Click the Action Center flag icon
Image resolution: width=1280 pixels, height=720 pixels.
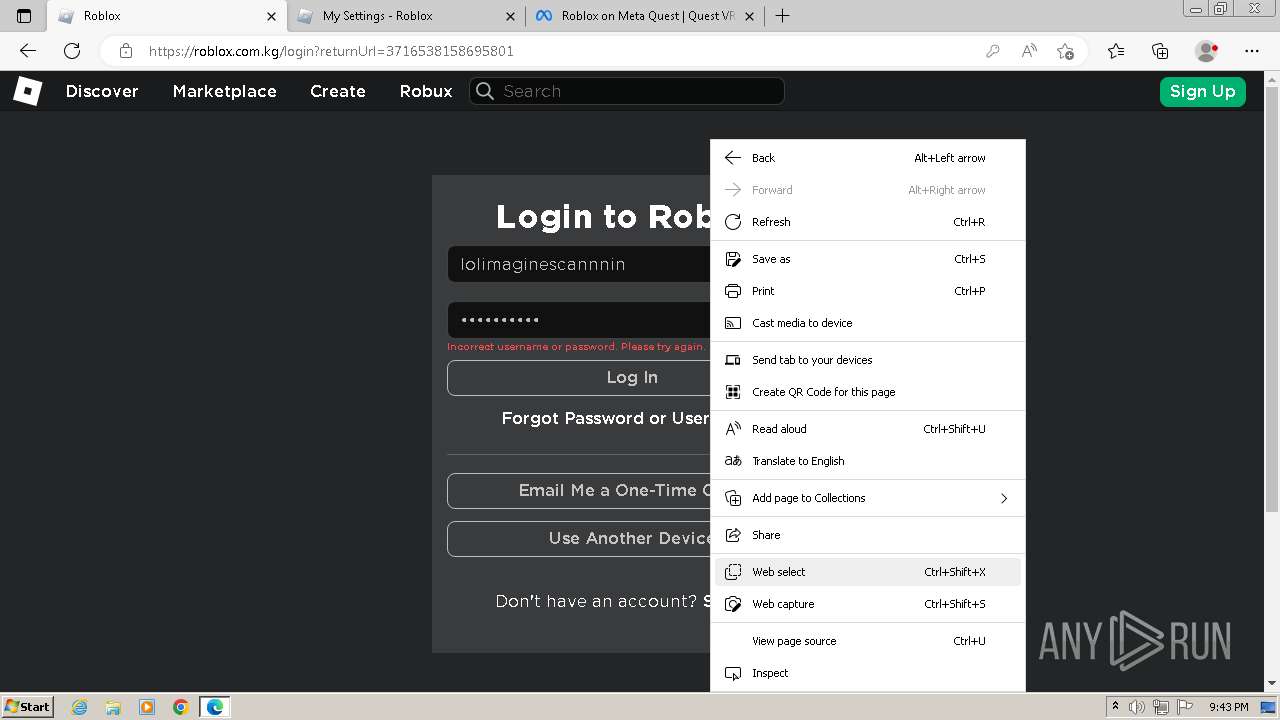coord(1184,707)
